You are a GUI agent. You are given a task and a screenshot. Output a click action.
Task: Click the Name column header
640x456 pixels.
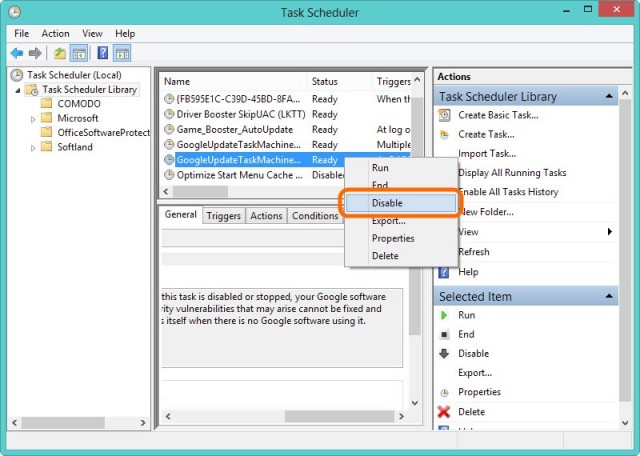click(x=233, y=82)
